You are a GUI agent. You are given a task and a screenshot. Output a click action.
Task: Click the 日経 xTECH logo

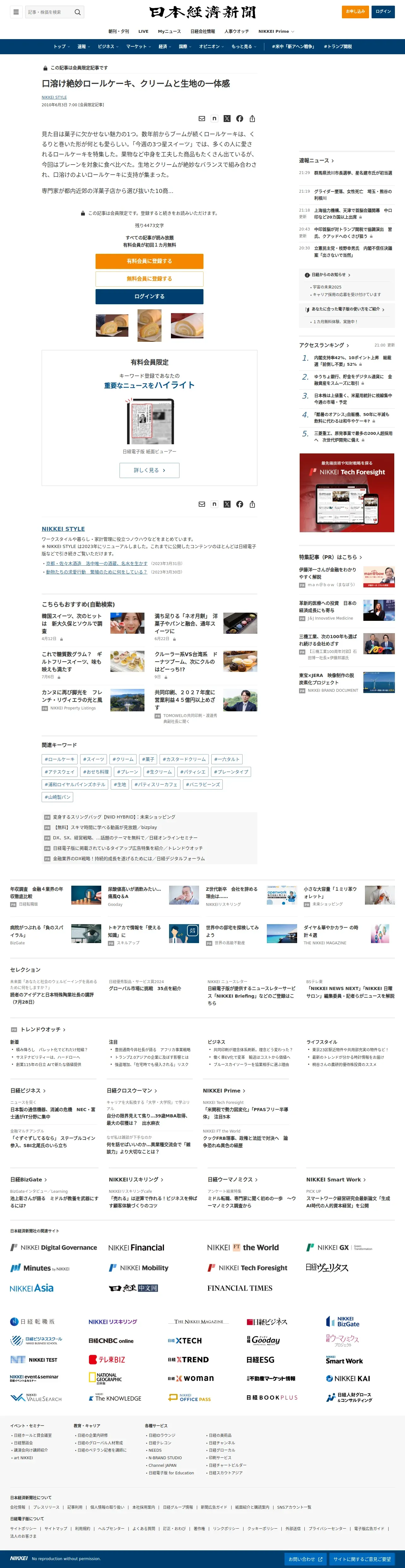pos(185,1340)
